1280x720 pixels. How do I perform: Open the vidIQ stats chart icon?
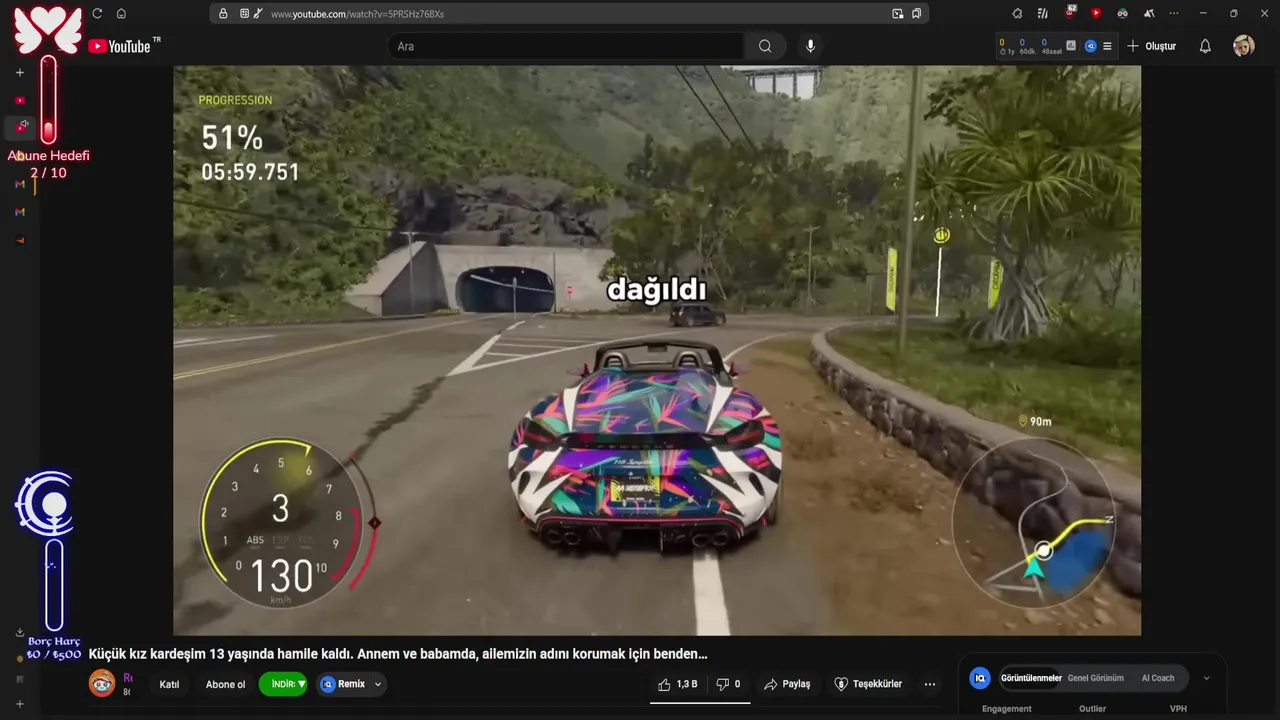tap(1071, 45)
